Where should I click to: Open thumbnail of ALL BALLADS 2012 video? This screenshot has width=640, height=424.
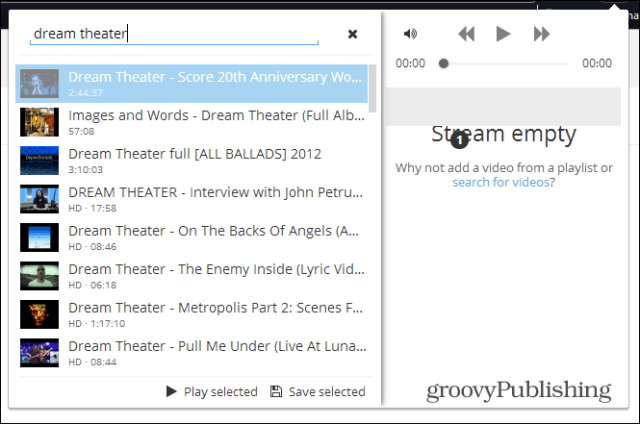coord(39,160)
